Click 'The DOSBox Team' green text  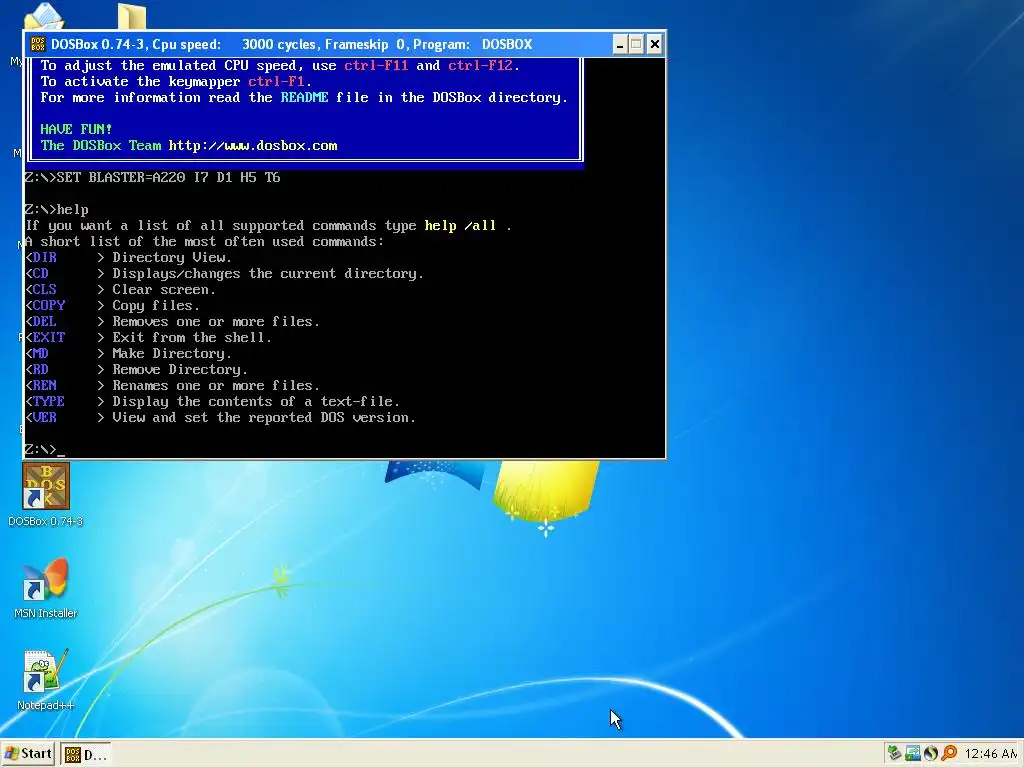click(x=101, y=146)
